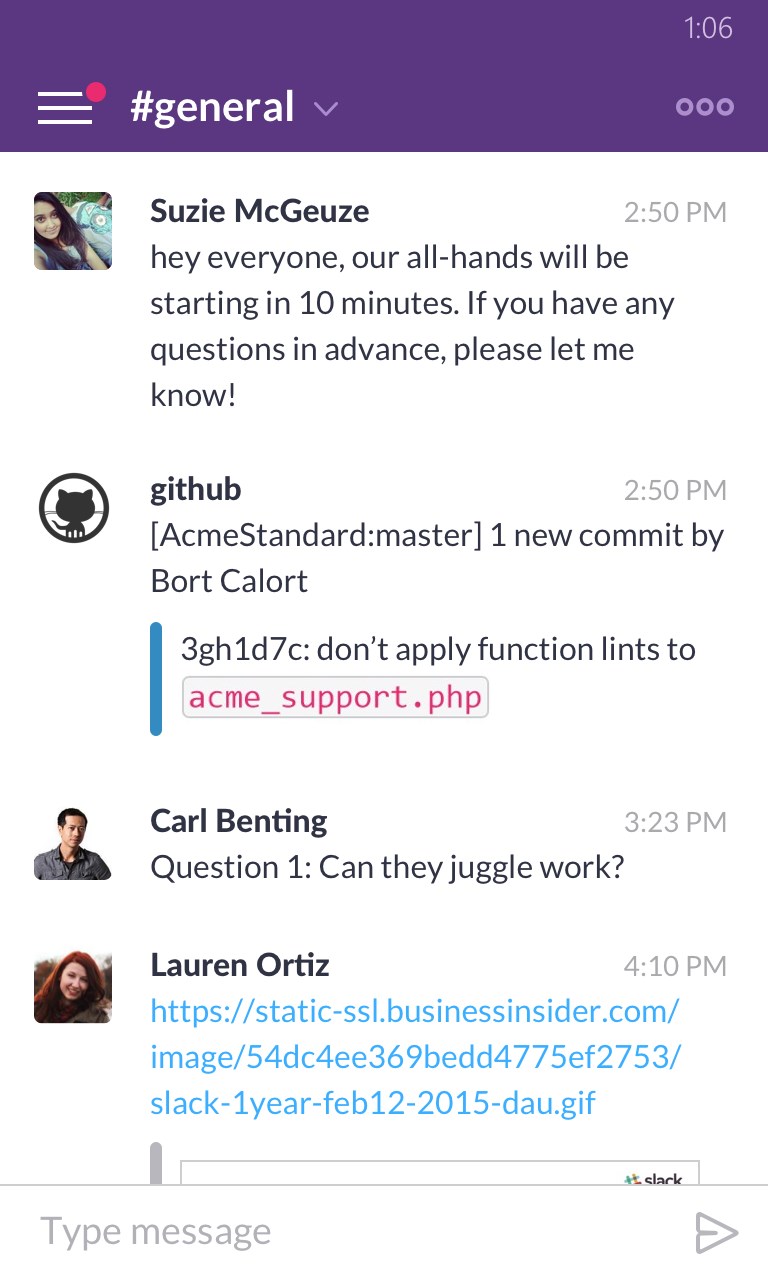Tap the 3:23 PM message timestamp

point(675,822)
